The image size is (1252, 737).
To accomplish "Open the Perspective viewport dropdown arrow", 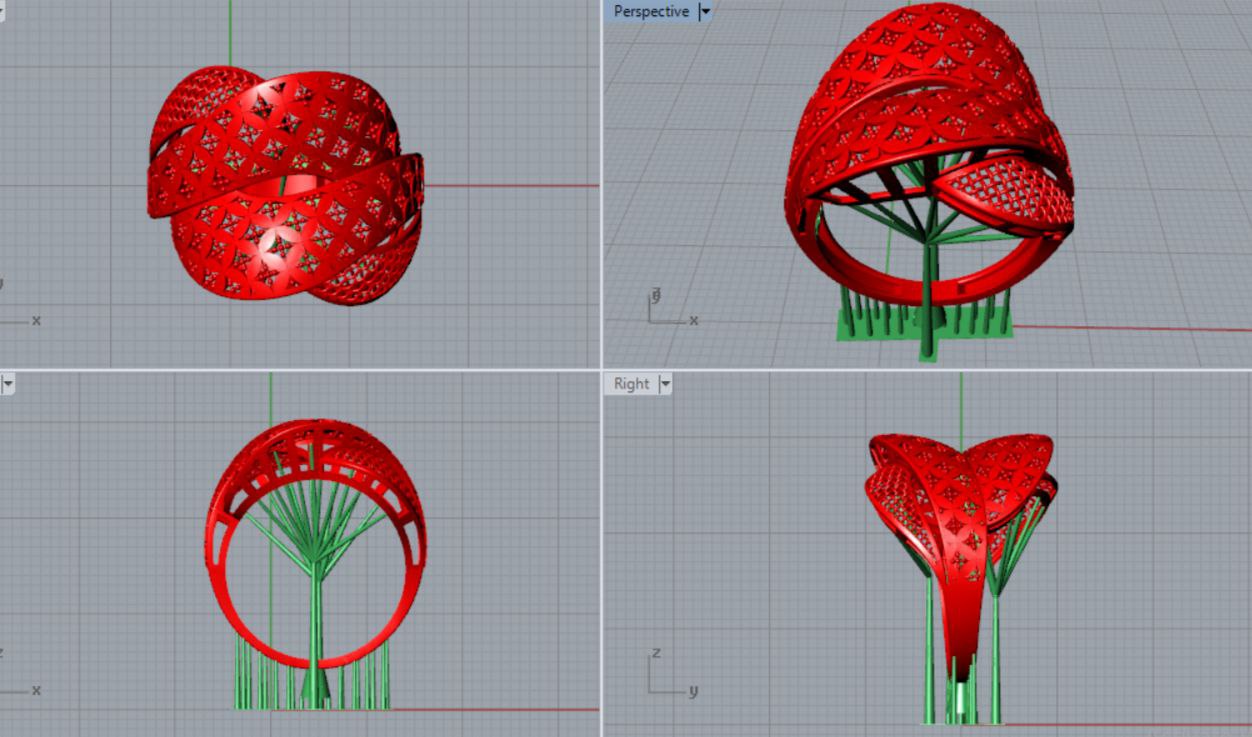I will click(x=705, y=12).
